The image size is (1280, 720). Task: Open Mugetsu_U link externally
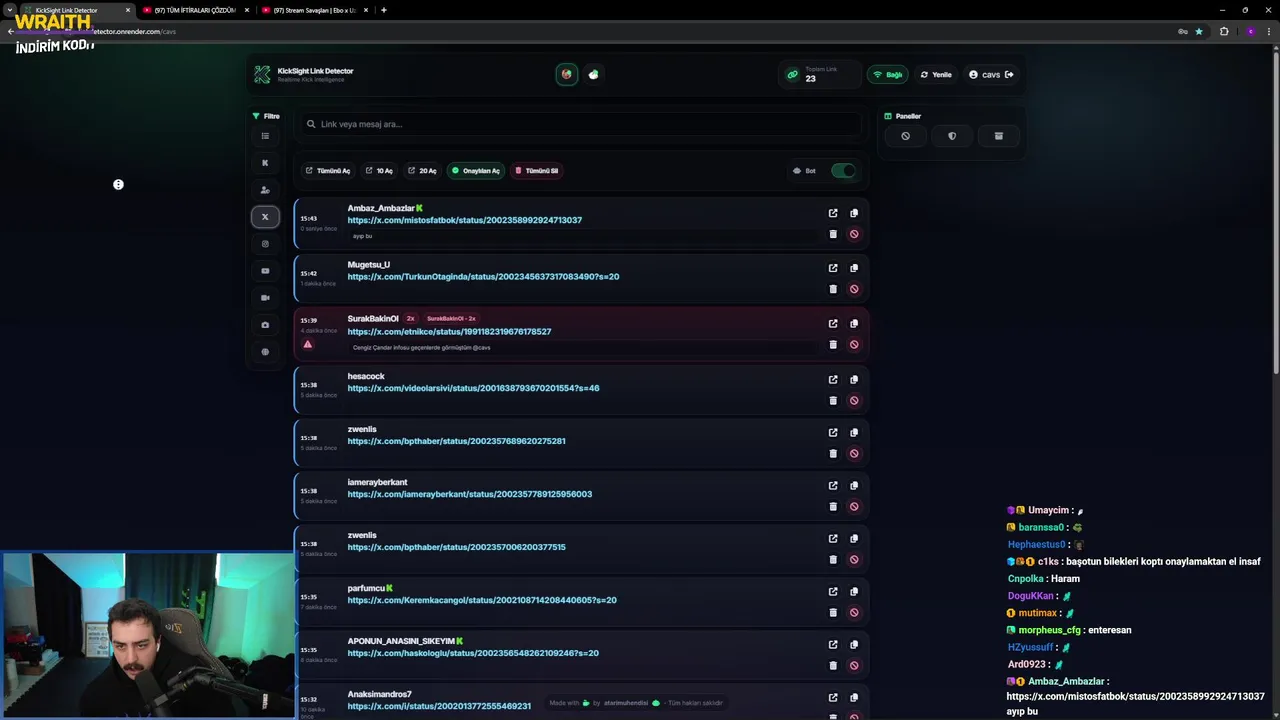pos(833,268)
